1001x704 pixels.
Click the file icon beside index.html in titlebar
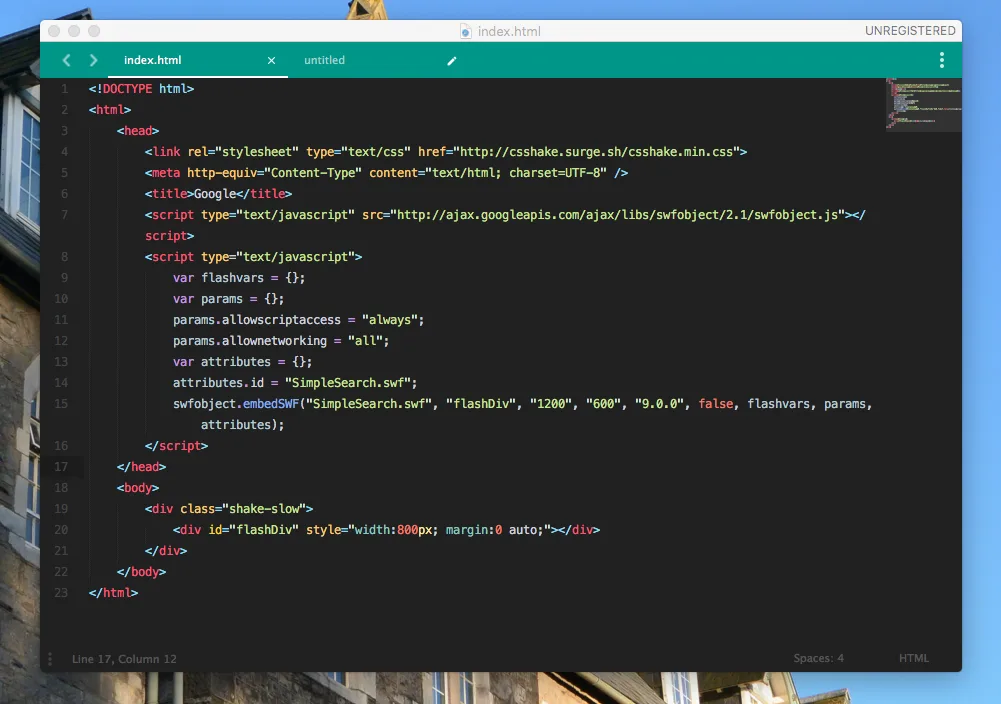pos(463,31)
